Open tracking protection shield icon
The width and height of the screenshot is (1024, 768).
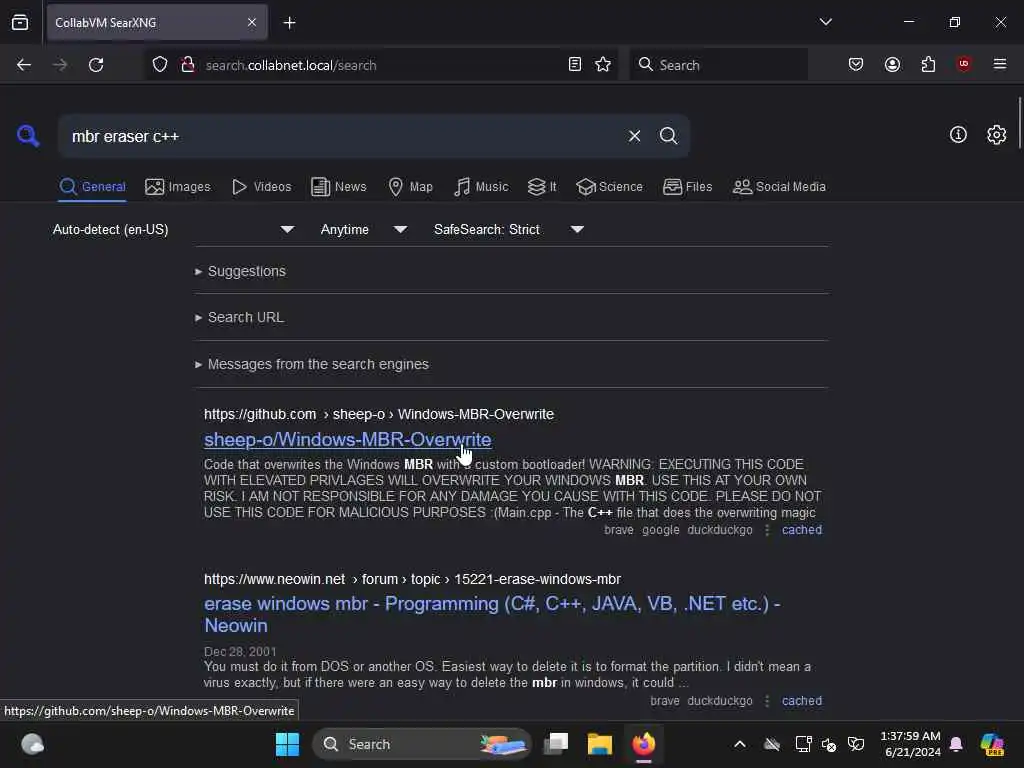(160, 65)
